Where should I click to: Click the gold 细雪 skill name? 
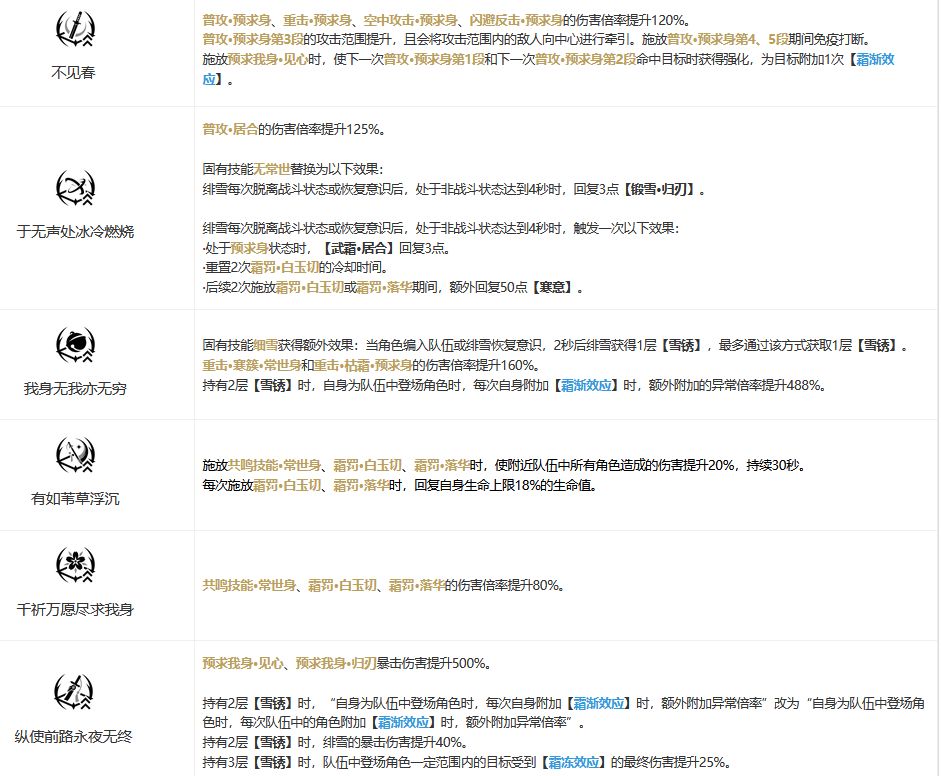[x=265, y=345]
